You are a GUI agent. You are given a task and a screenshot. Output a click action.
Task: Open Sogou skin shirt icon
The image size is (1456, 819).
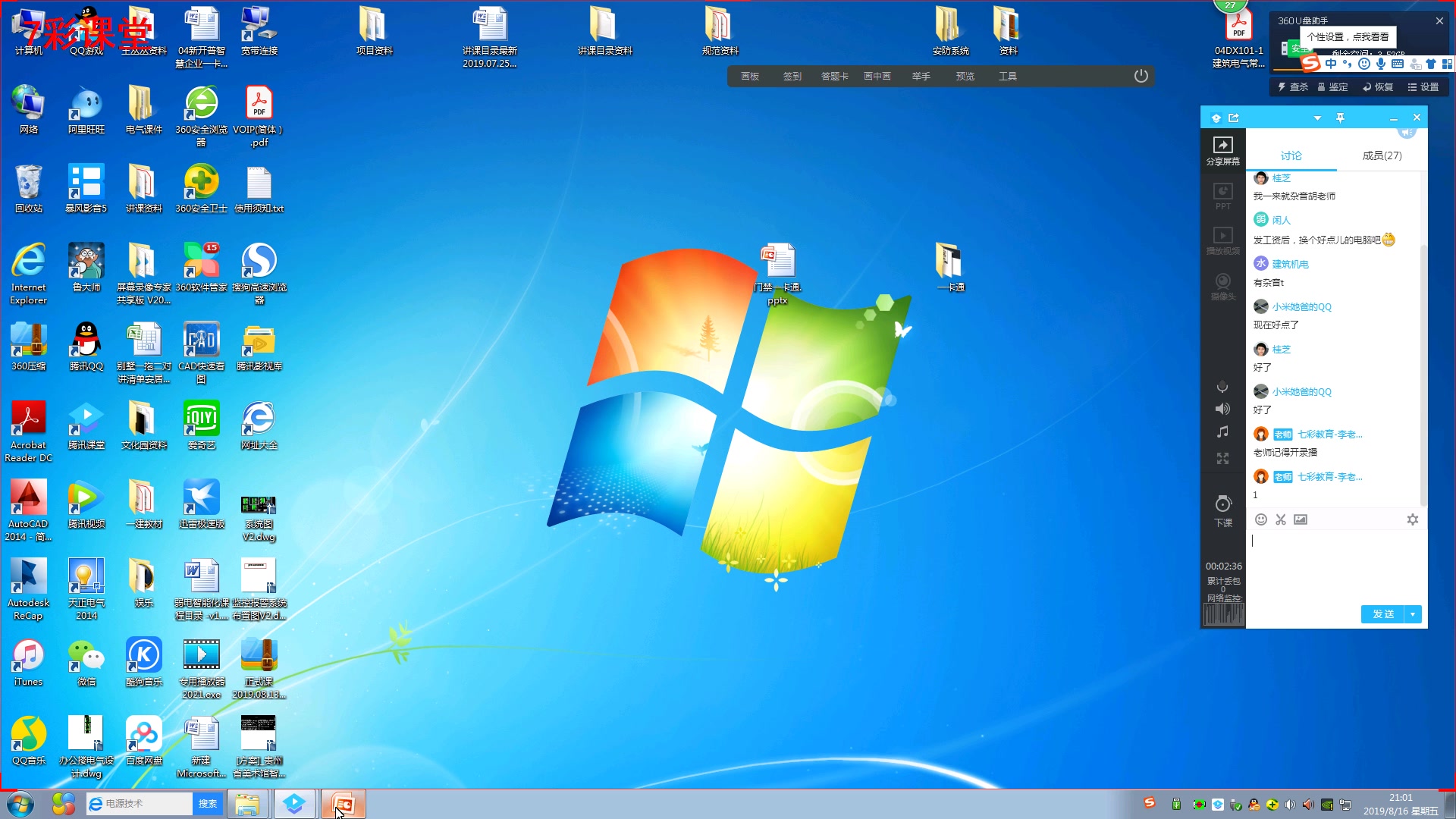(x=1430, y=64)
